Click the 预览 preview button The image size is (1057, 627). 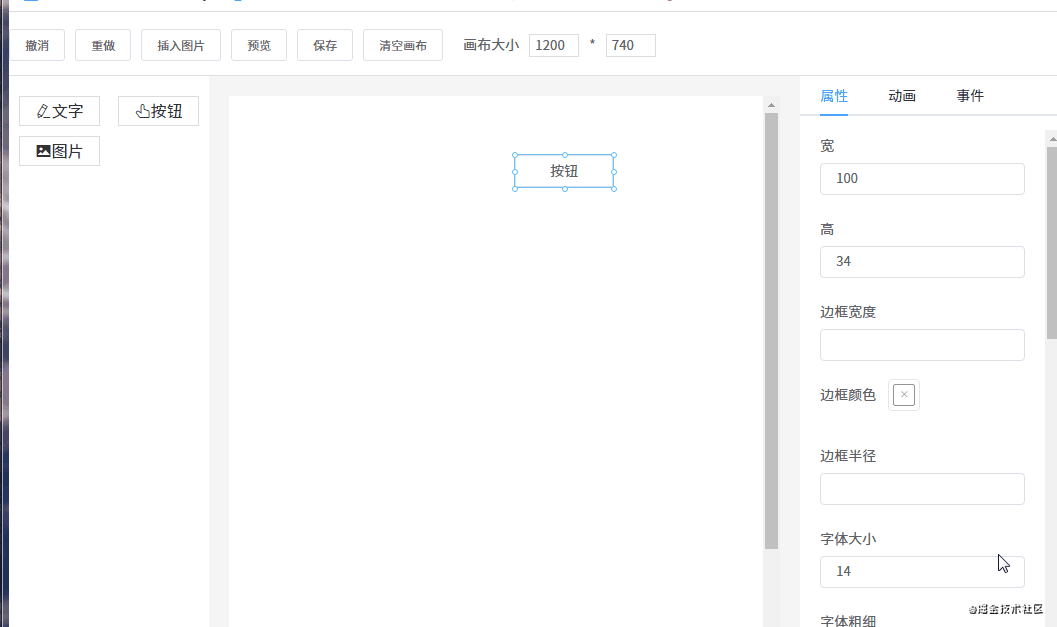point(259,45)
